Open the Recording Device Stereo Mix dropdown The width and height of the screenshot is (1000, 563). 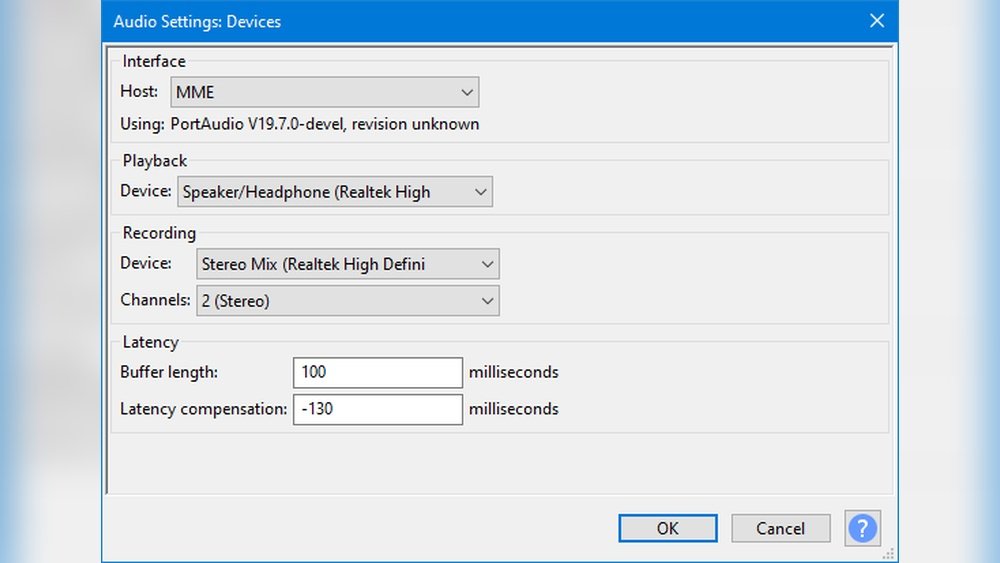click(x=348, y=264)
